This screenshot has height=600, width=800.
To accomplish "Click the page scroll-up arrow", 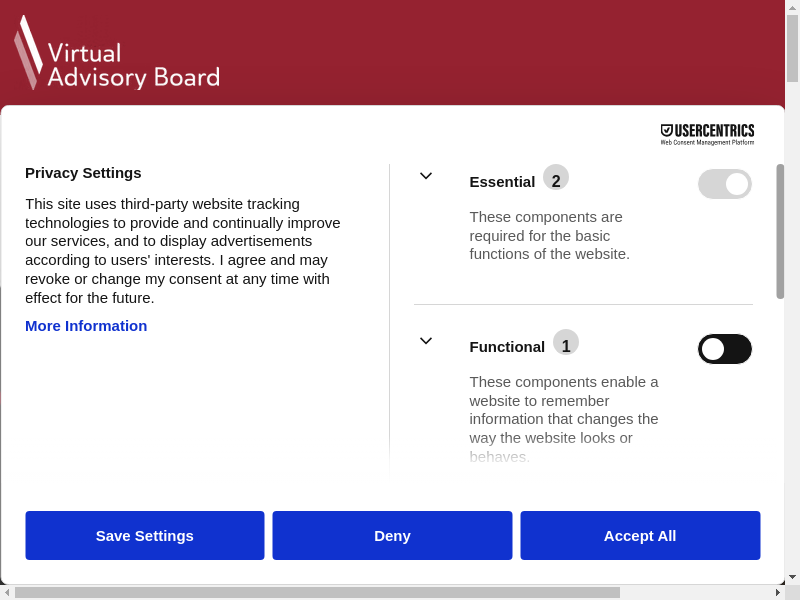I will coord(792,7).
